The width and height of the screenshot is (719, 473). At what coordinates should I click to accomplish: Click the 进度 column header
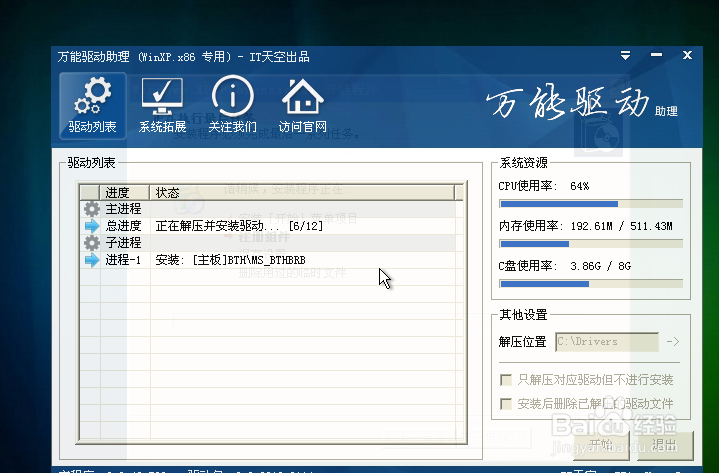(x=125, y=192)
